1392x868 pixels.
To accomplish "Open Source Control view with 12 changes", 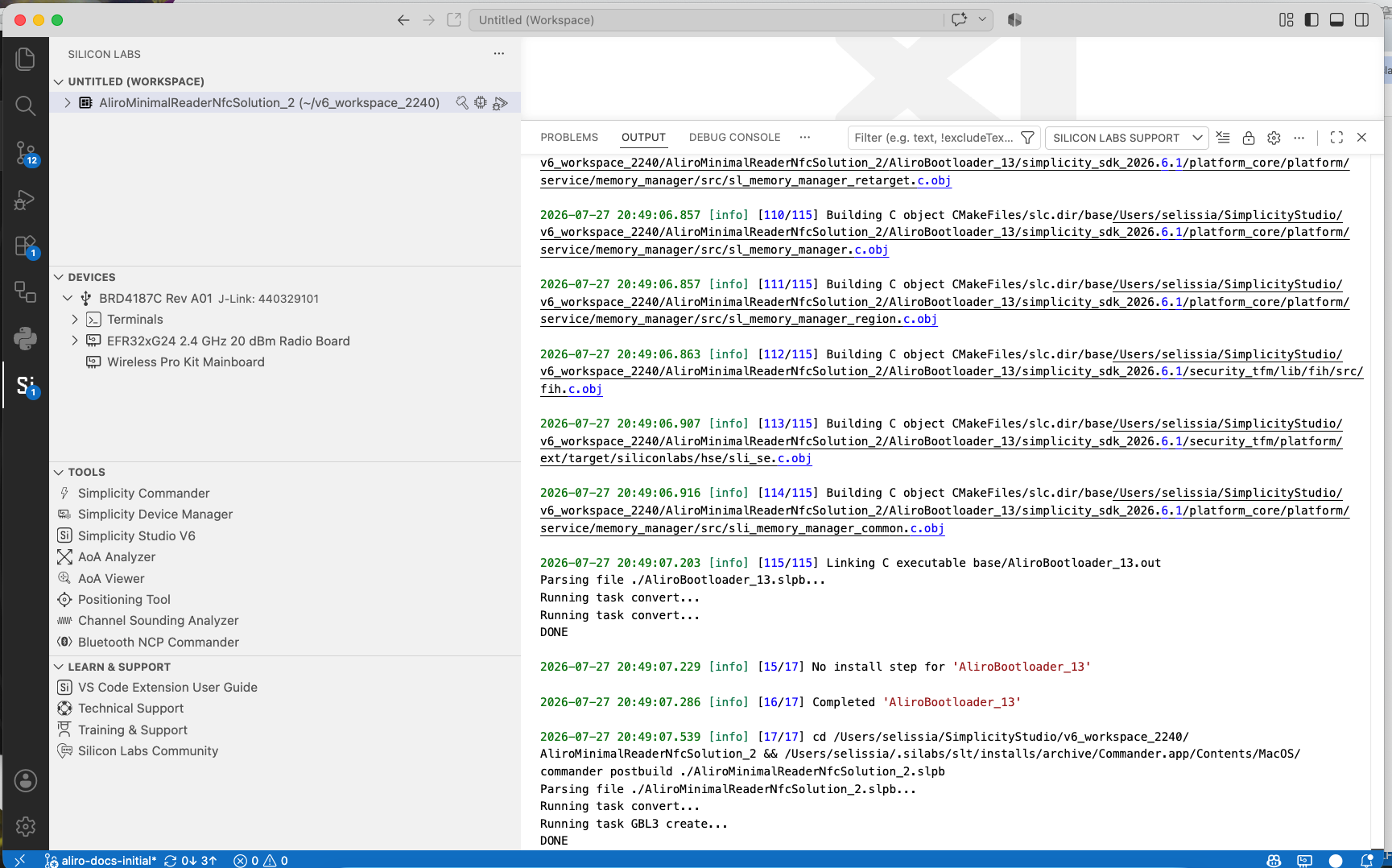I will 25,152.
